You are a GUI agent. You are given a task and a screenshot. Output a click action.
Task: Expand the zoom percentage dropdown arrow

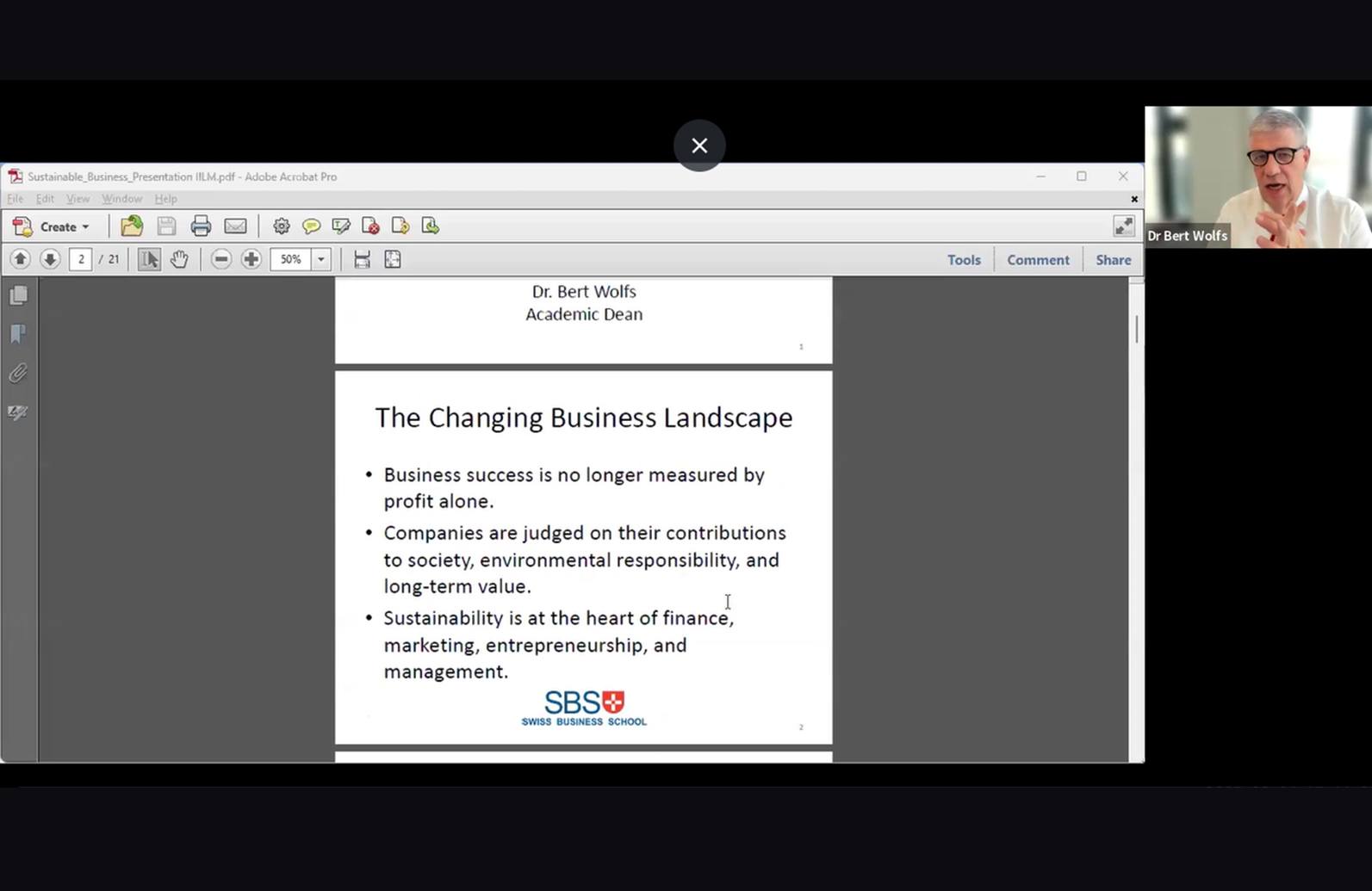coord(321,259)
